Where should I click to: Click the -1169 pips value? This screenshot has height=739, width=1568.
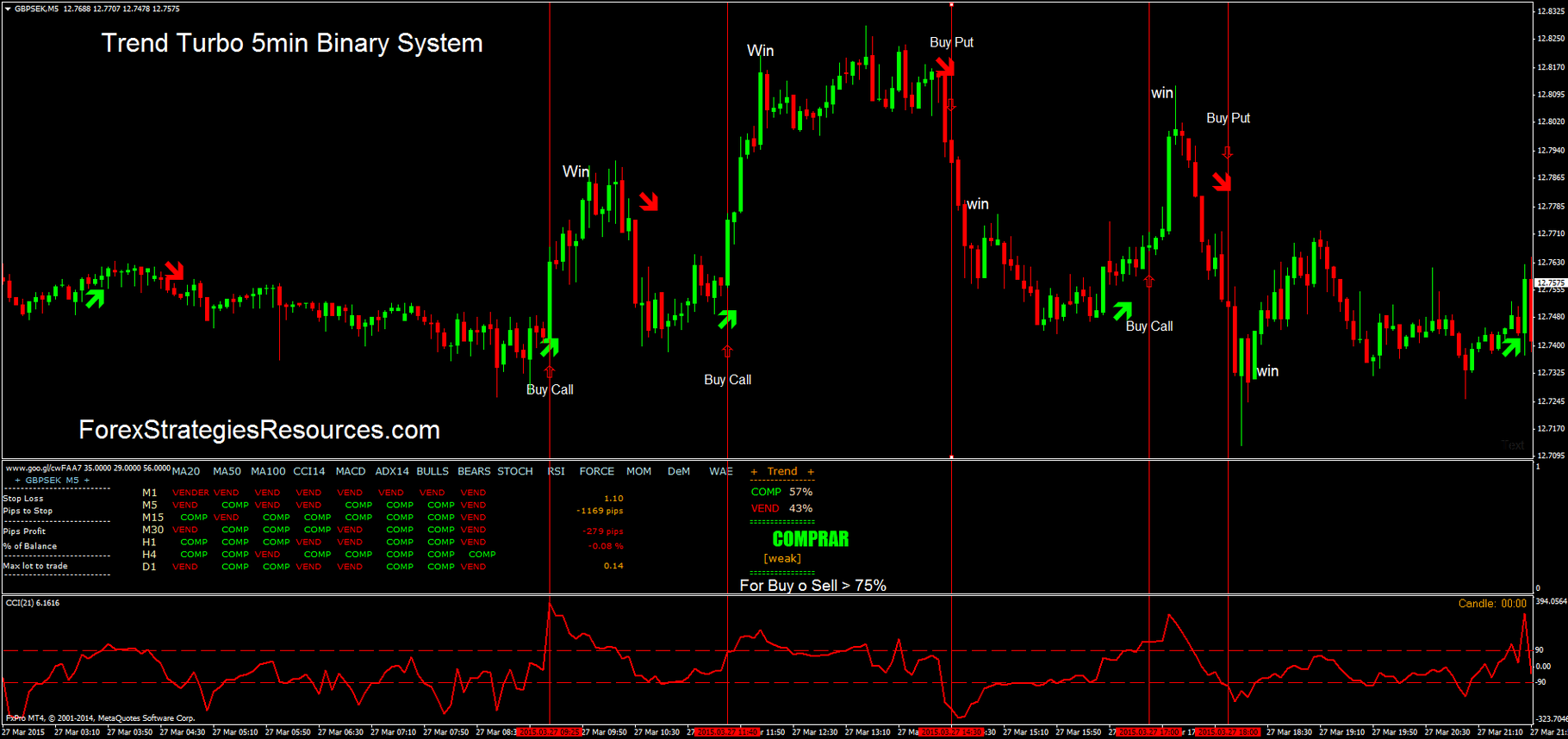tap(600, 511)
